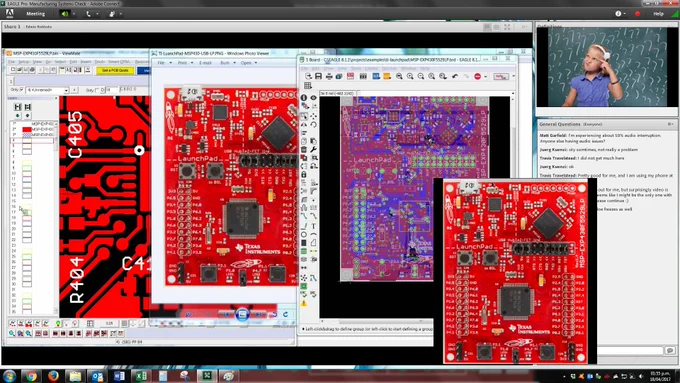Toggle the Only checkbox in ViewMate
Viewport: 680px width, 383px height.
point(22,90)
